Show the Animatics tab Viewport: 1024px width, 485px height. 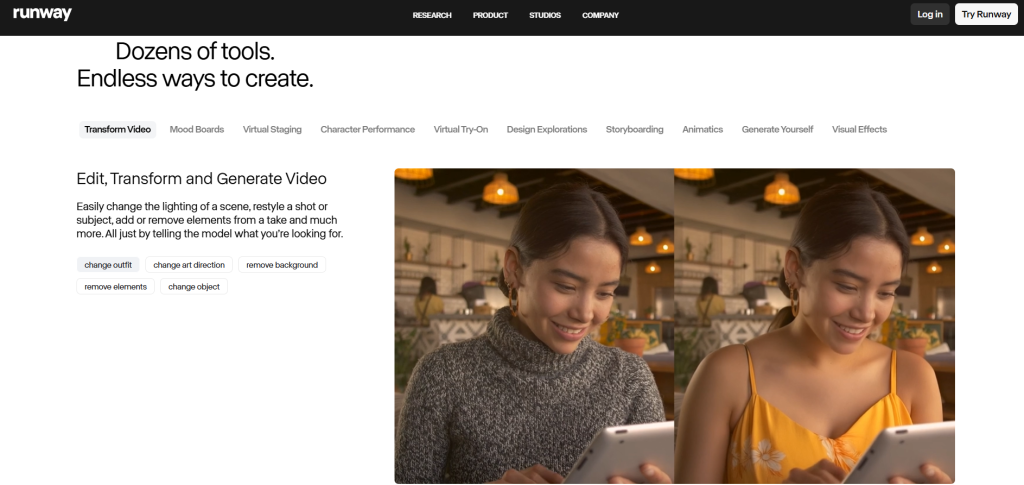pos(702,129)
